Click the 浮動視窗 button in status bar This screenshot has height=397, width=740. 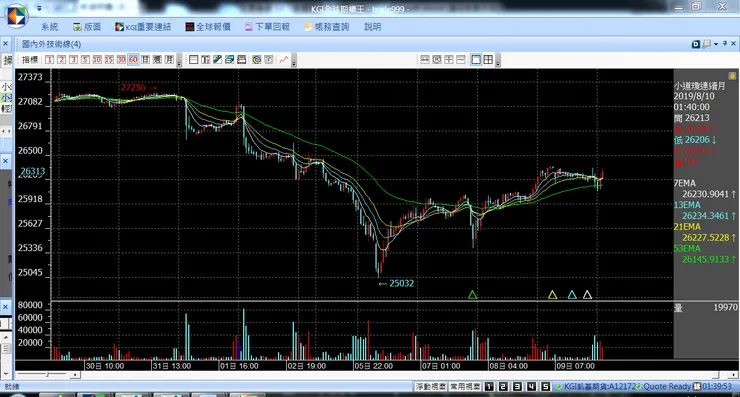click(430, 387)
